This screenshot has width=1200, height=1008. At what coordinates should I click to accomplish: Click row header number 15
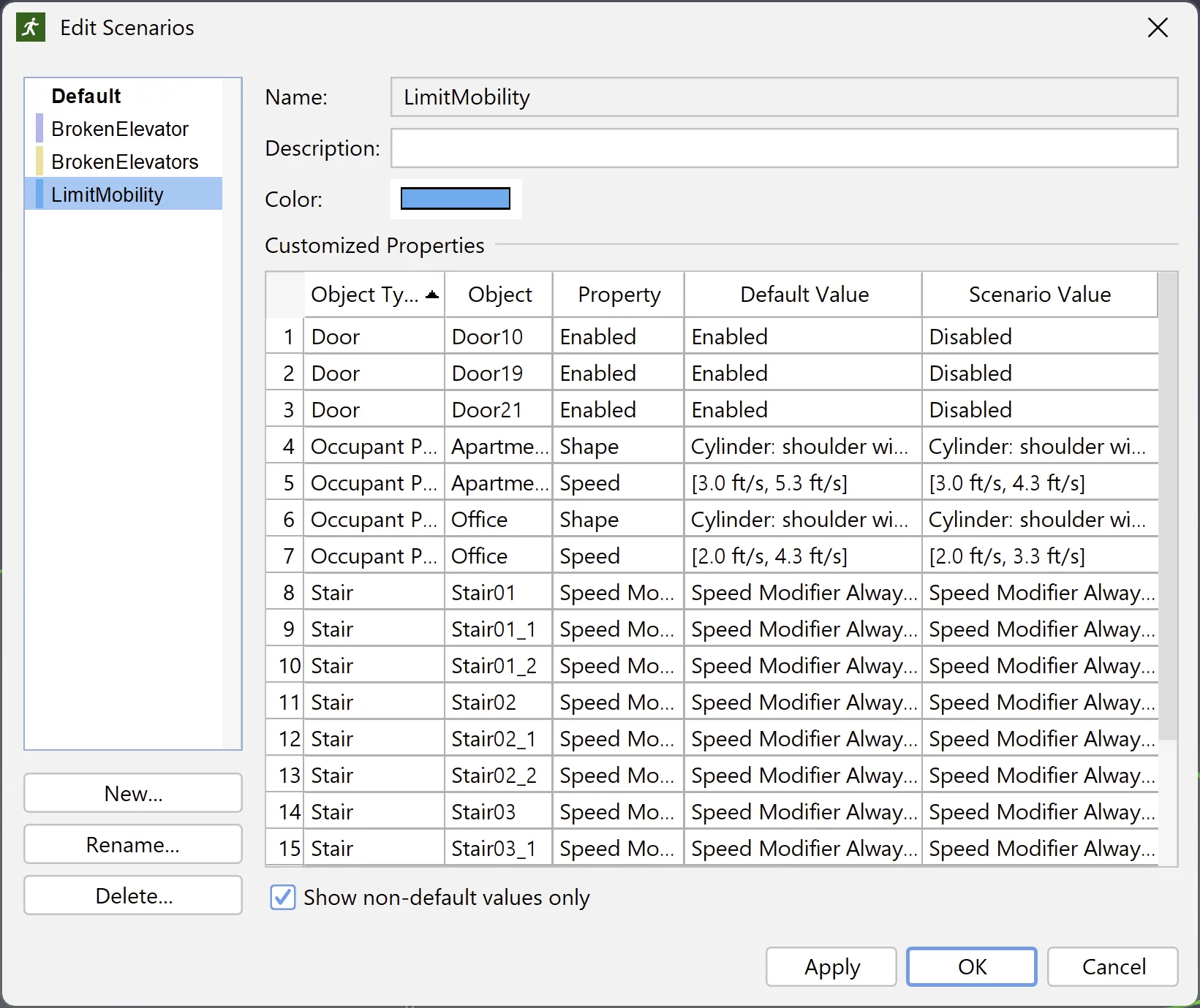pyautogui.click(x=286, y=848)
